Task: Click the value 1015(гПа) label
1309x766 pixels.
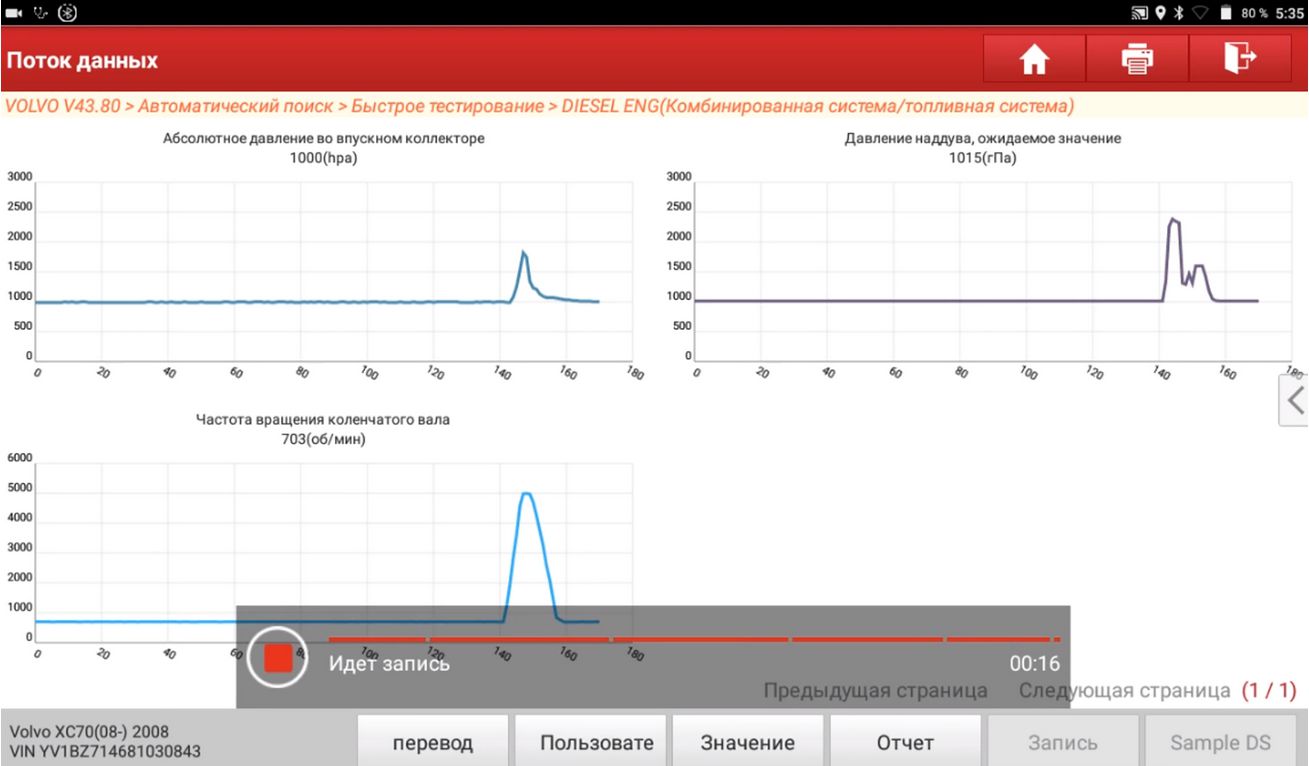Action: click(983, 156)
